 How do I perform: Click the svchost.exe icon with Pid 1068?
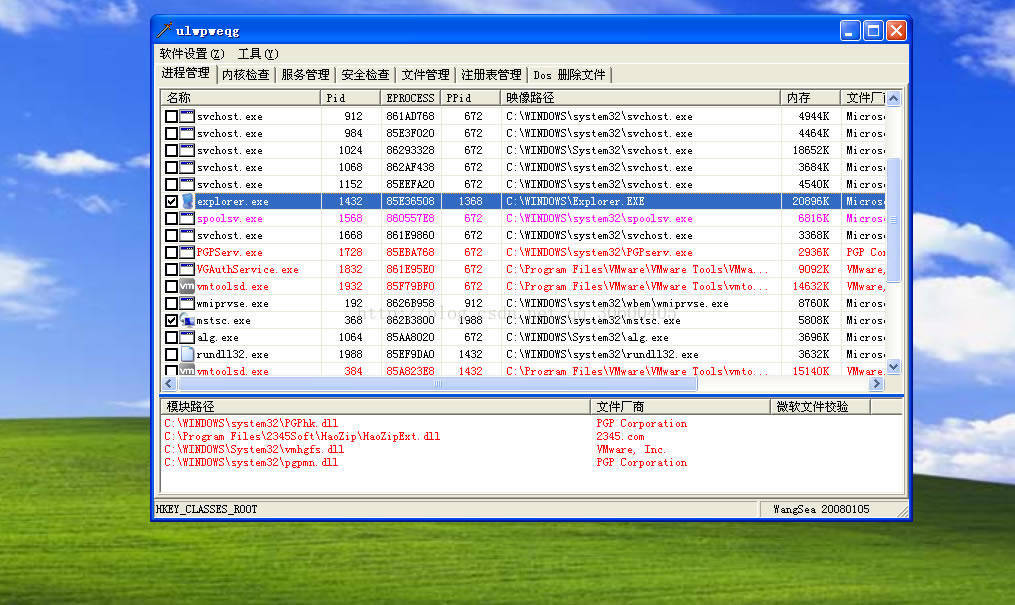pos(187,167)
